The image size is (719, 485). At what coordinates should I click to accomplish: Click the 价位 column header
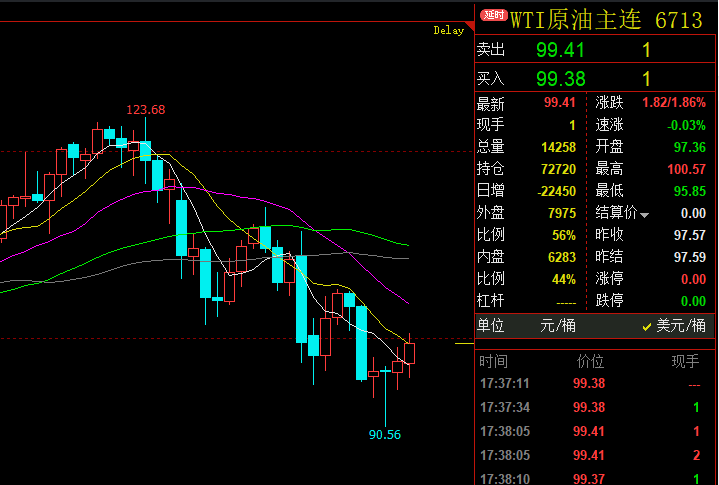pos(590,362)
